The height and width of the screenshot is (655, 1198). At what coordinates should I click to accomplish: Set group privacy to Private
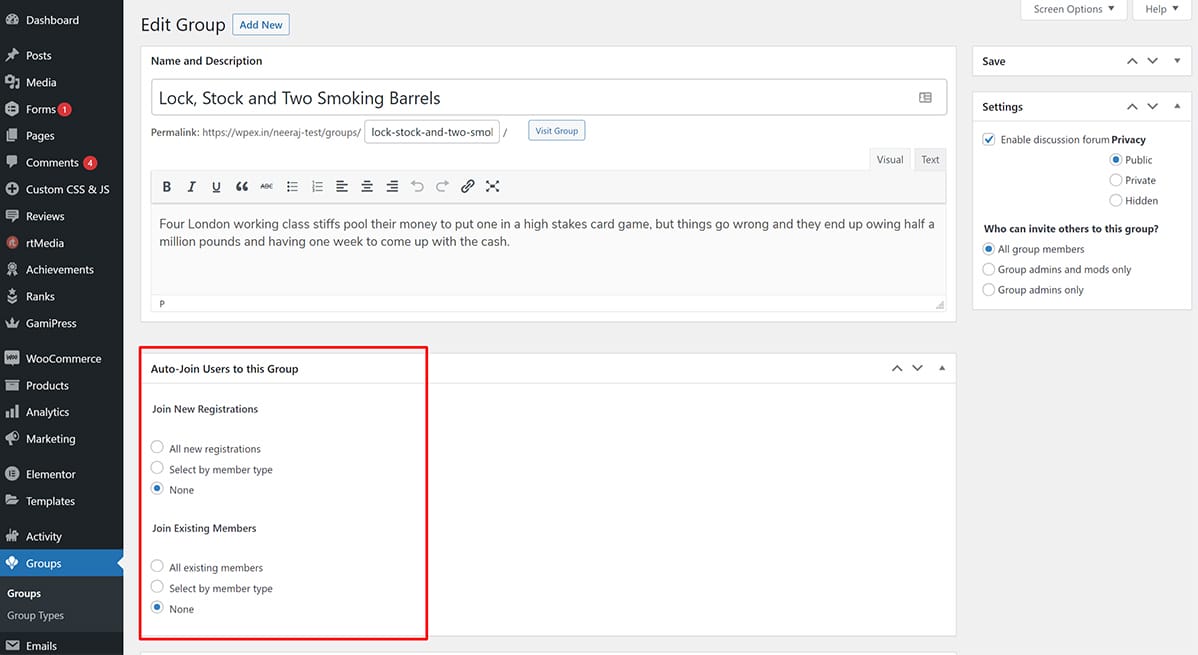point(1116,180)
